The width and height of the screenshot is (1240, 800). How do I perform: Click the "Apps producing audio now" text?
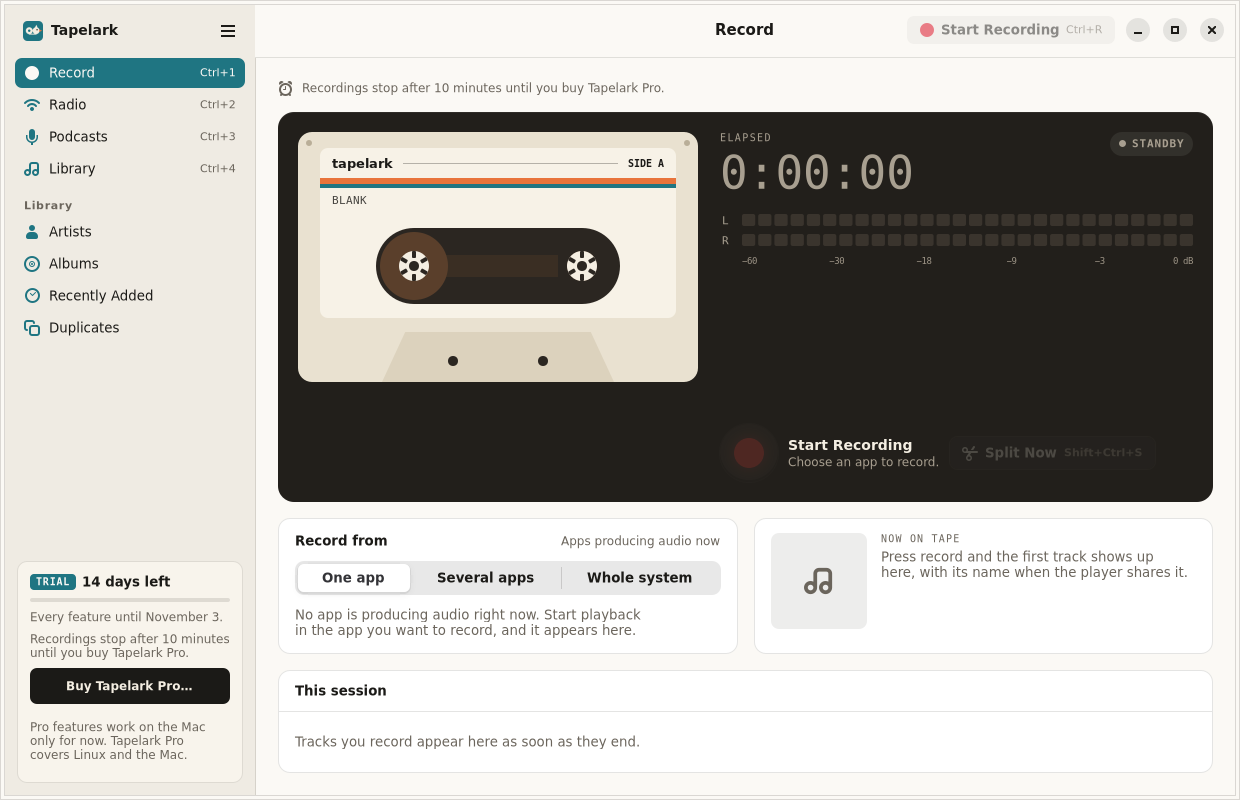coord(640,541)
